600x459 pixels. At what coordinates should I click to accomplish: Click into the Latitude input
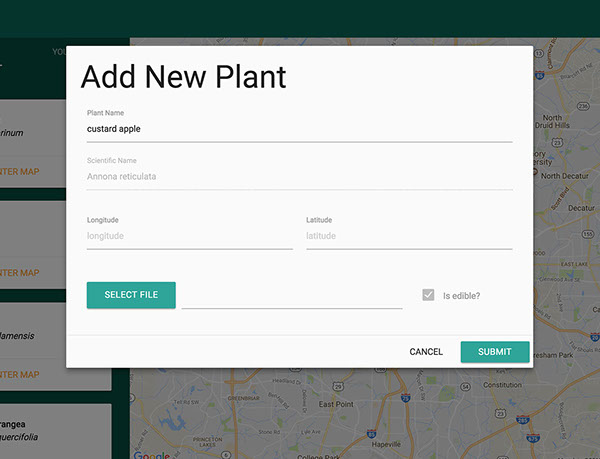[x=409, y=236]
